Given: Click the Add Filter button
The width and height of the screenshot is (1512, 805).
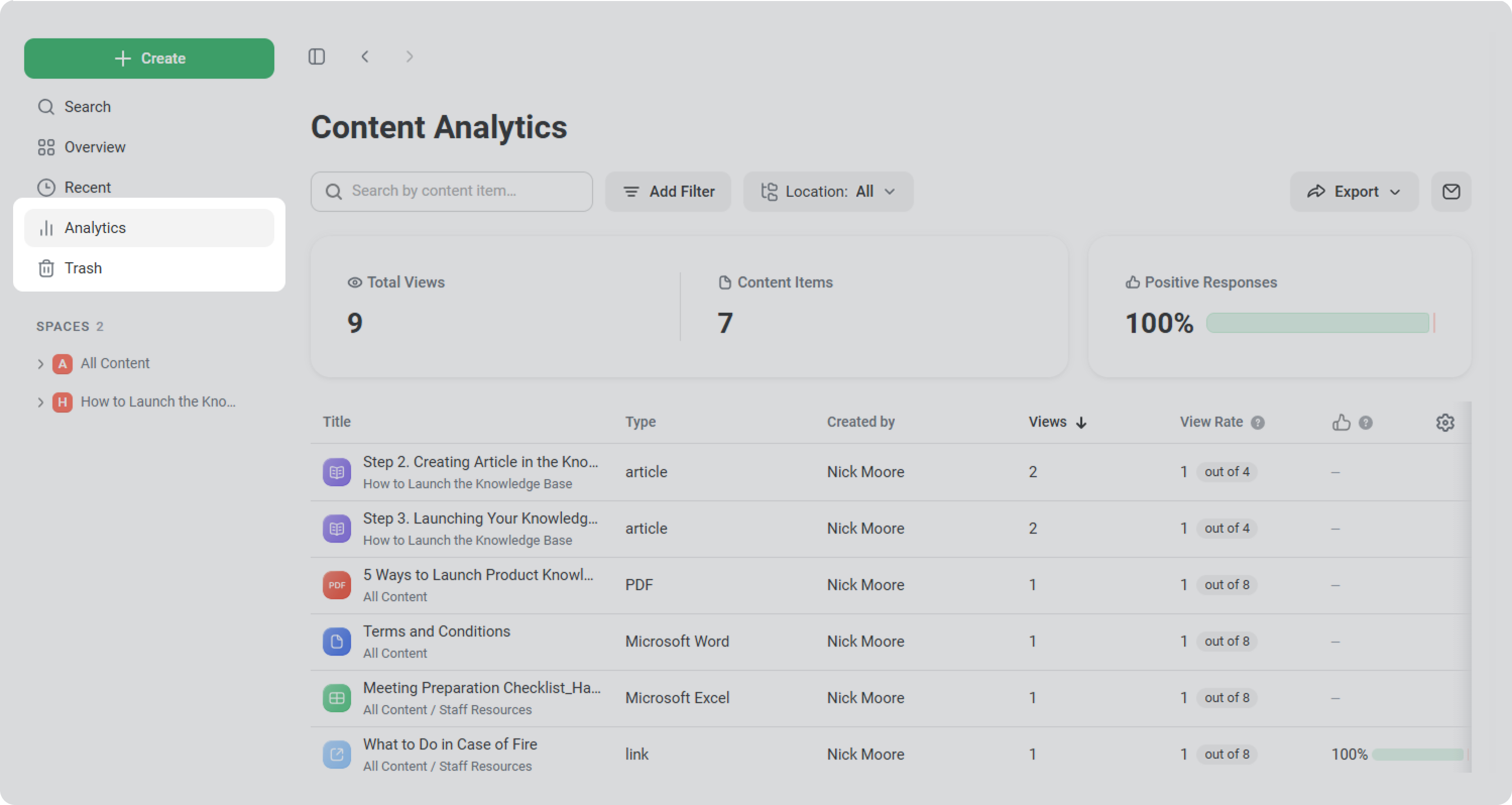Looking at the screenshot, I should [668, 192].
